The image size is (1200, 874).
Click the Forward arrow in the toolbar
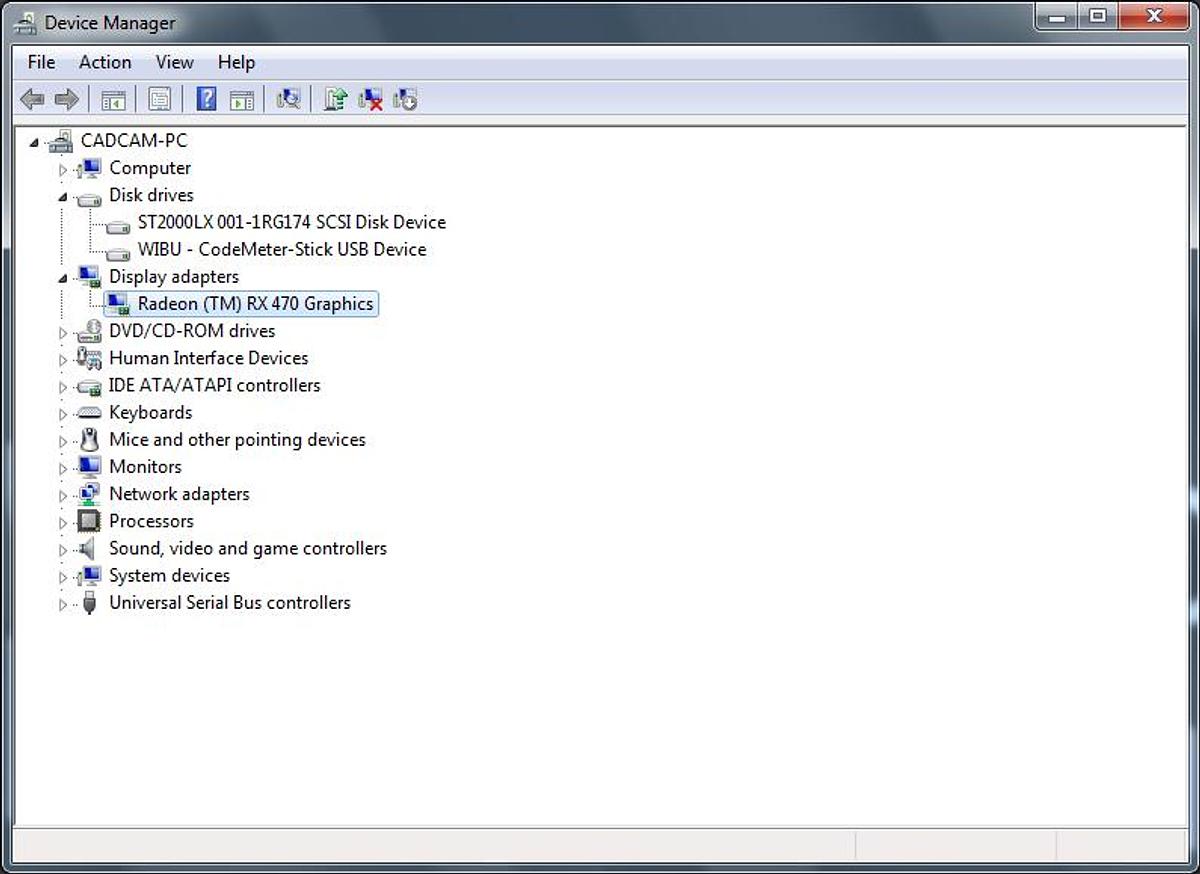(x=66, y=99)
